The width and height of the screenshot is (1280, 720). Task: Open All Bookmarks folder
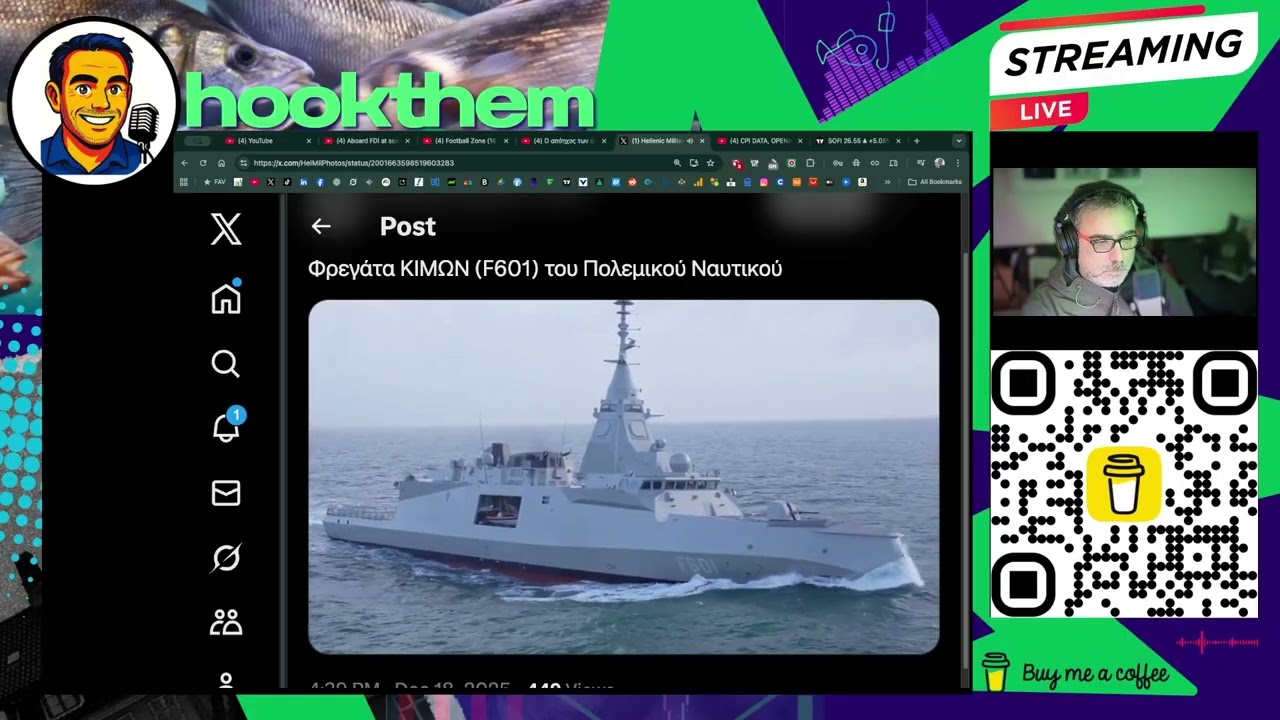935,182
